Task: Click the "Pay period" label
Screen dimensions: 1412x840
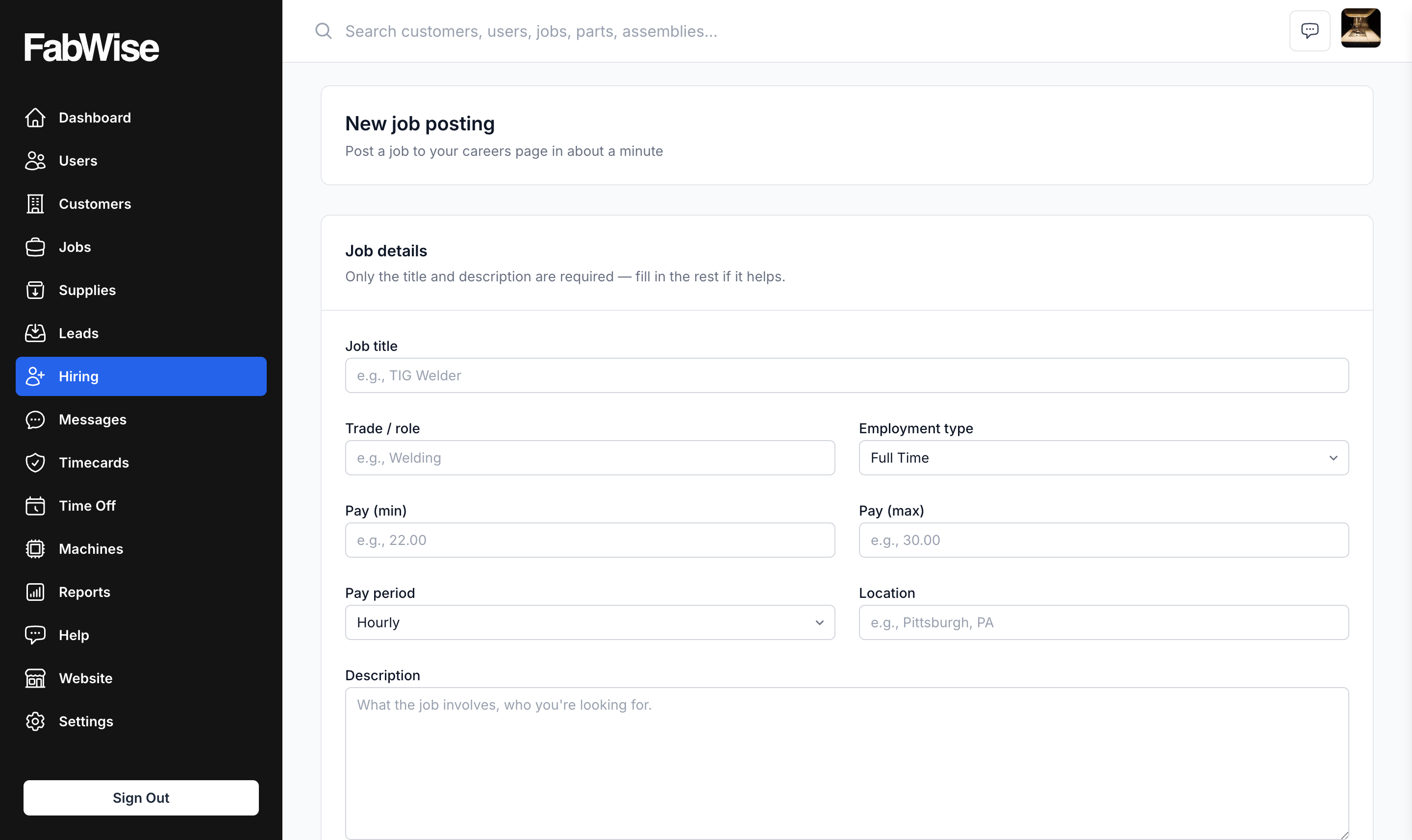Action: tap(380, 593)
